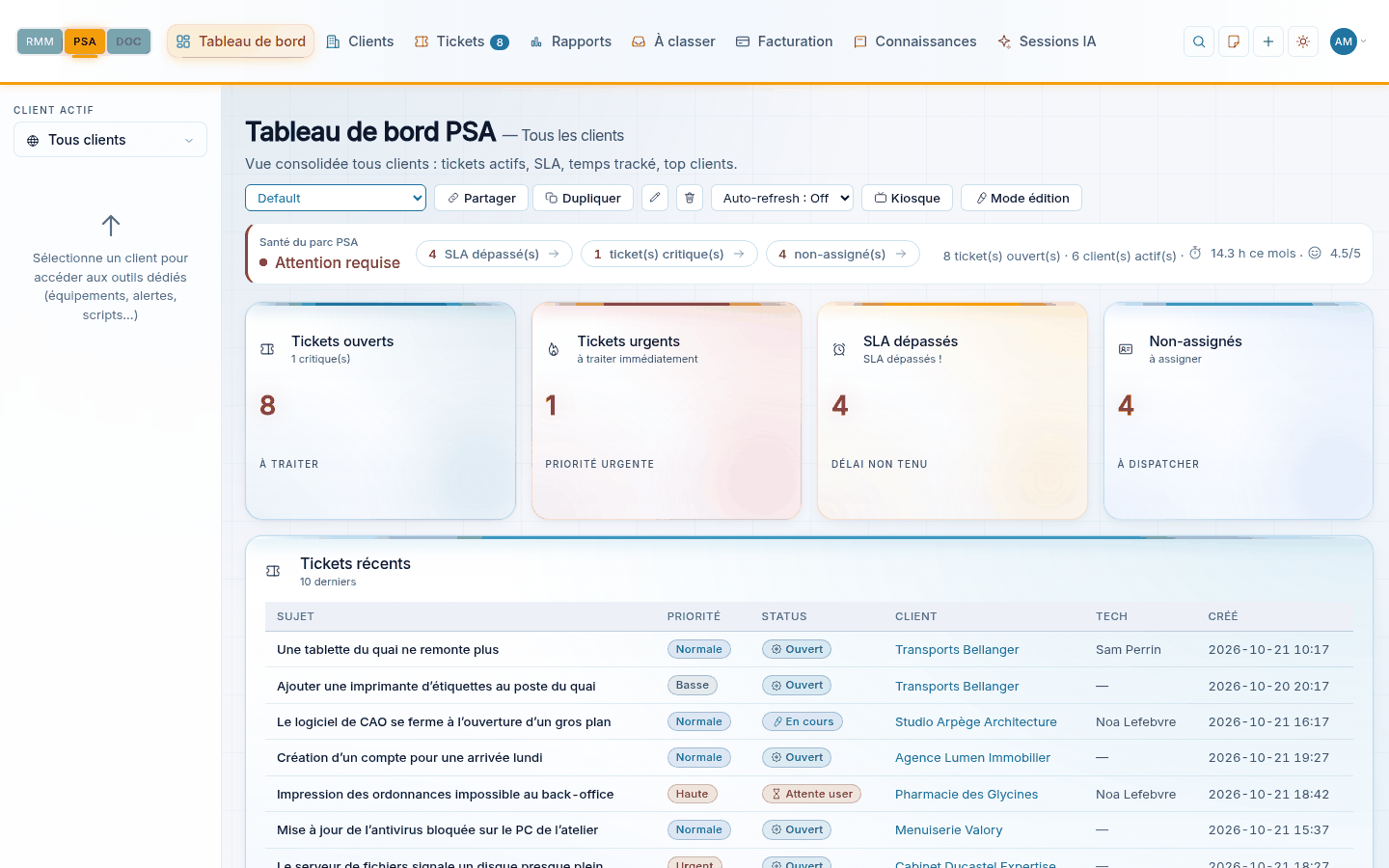The image size is (1389, 868).
Task: Open the Default dashboard dropdown
Action: pyautogui.click(x=336, y=198)
